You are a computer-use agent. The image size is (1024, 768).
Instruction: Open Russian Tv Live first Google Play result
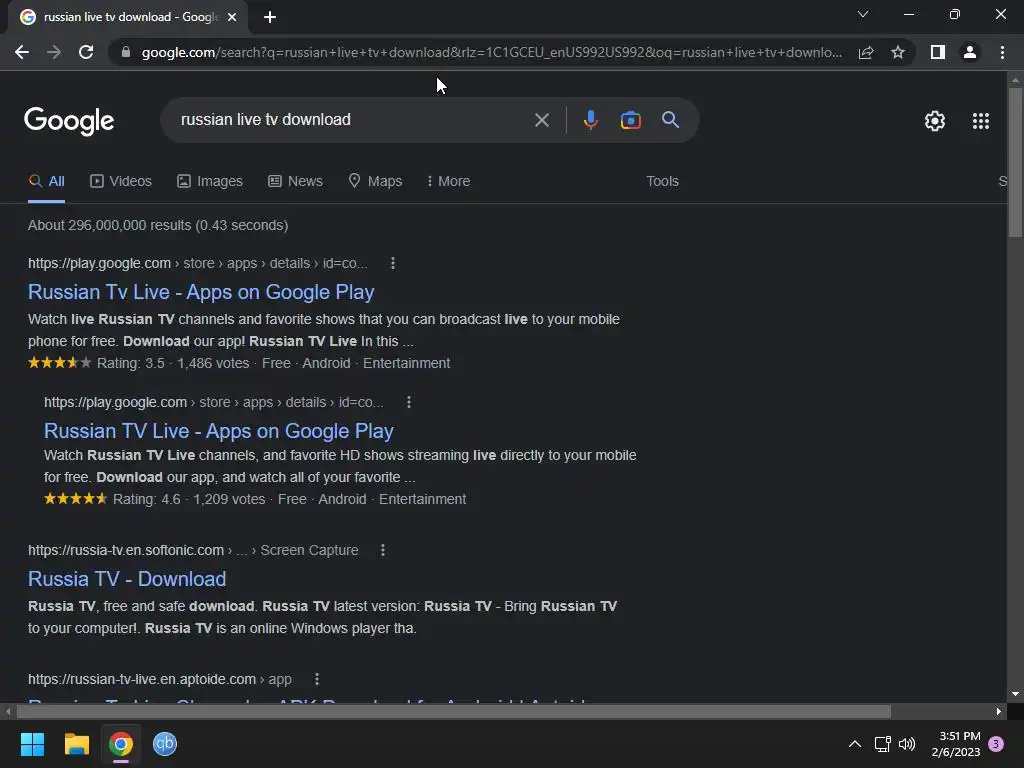click(201, 292)
